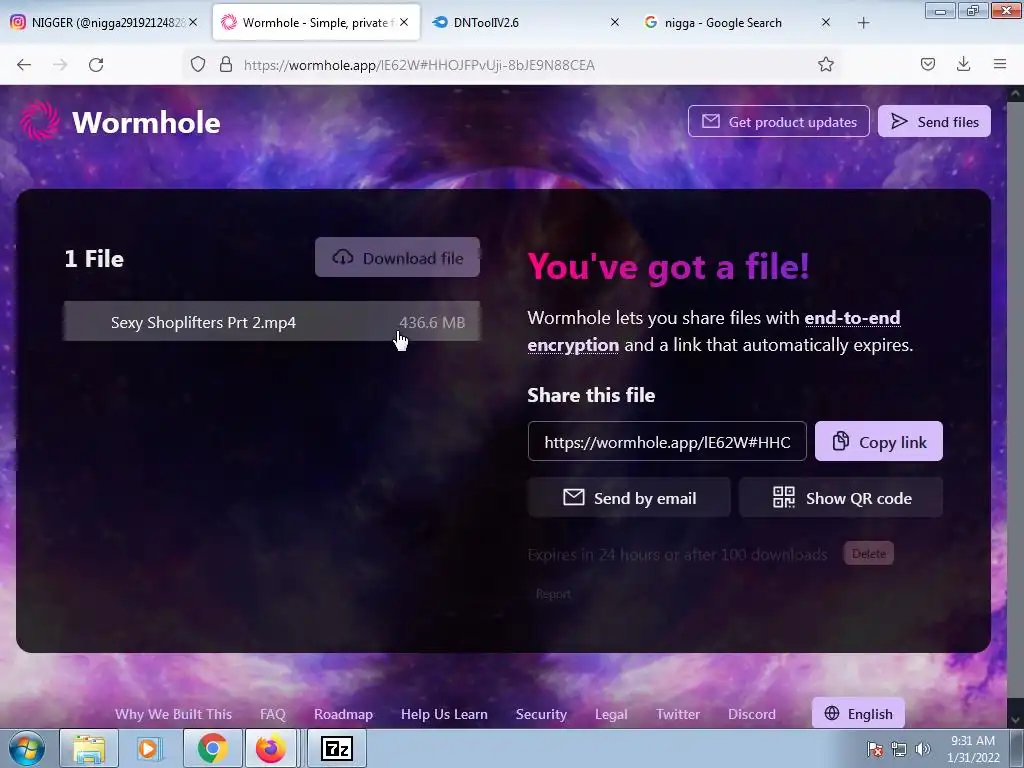Viewport: 1024px width, 768px height.
Task: Open the Security footer link
Action: [541, 714]
